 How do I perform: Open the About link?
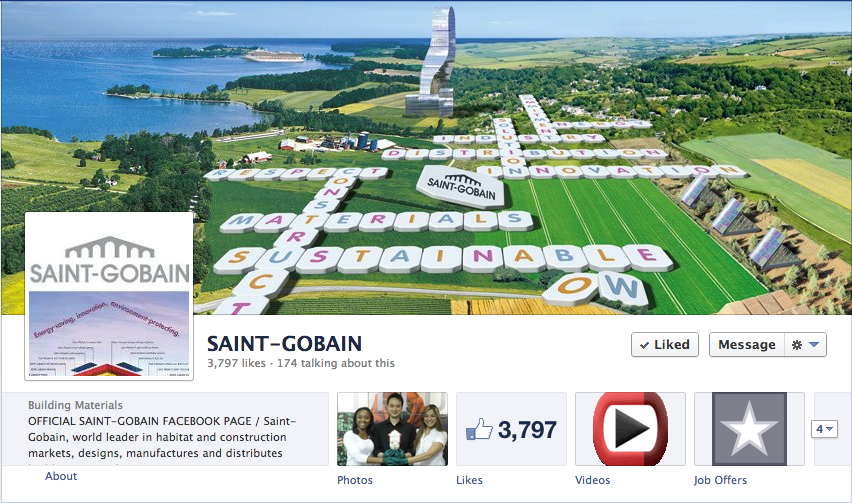61,476
